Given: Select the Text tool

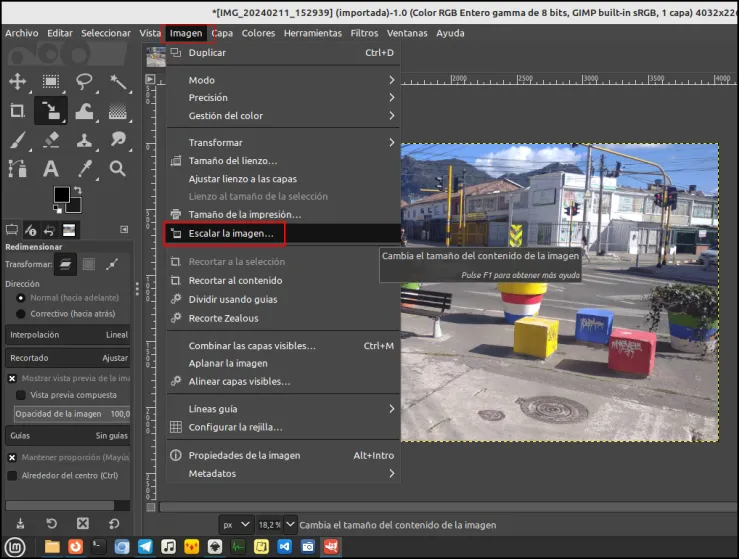Looking at the screenshot, I should [51, 169].
